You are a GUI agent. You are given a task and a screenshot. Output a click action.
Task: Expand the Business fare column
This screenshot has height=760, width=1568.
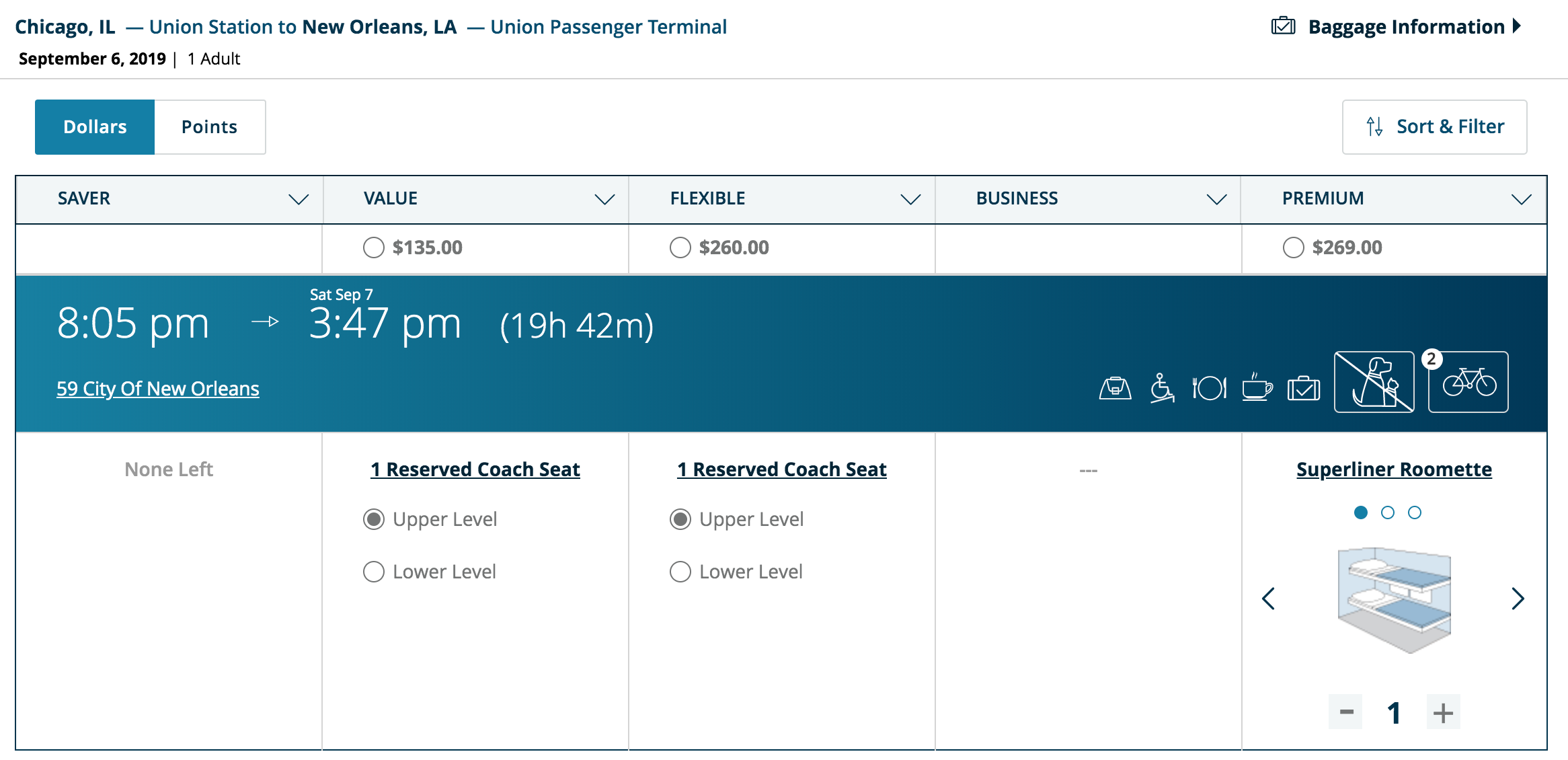(1216, 199)
